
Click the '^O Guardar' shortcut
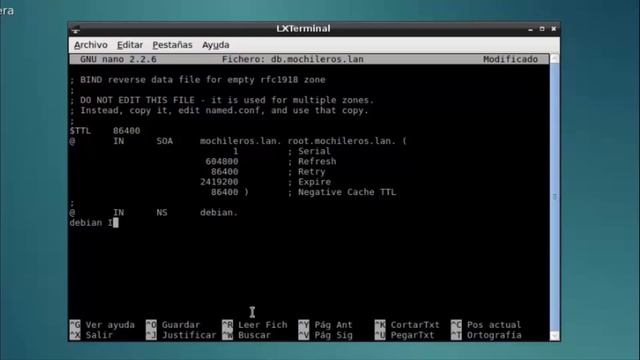pyautogui.click(x=173, y=325)
